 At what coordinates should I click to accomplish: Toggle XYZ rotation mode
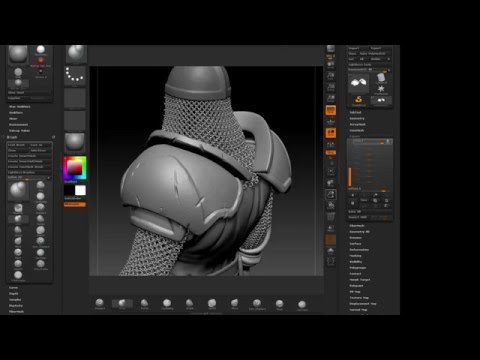tap(331, 152)
